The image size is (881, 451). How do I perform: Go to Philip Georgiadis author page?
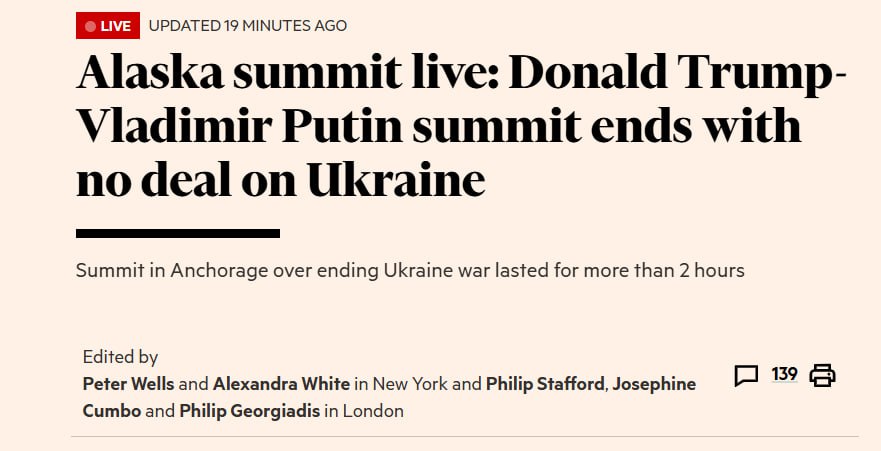click(249, 411)
